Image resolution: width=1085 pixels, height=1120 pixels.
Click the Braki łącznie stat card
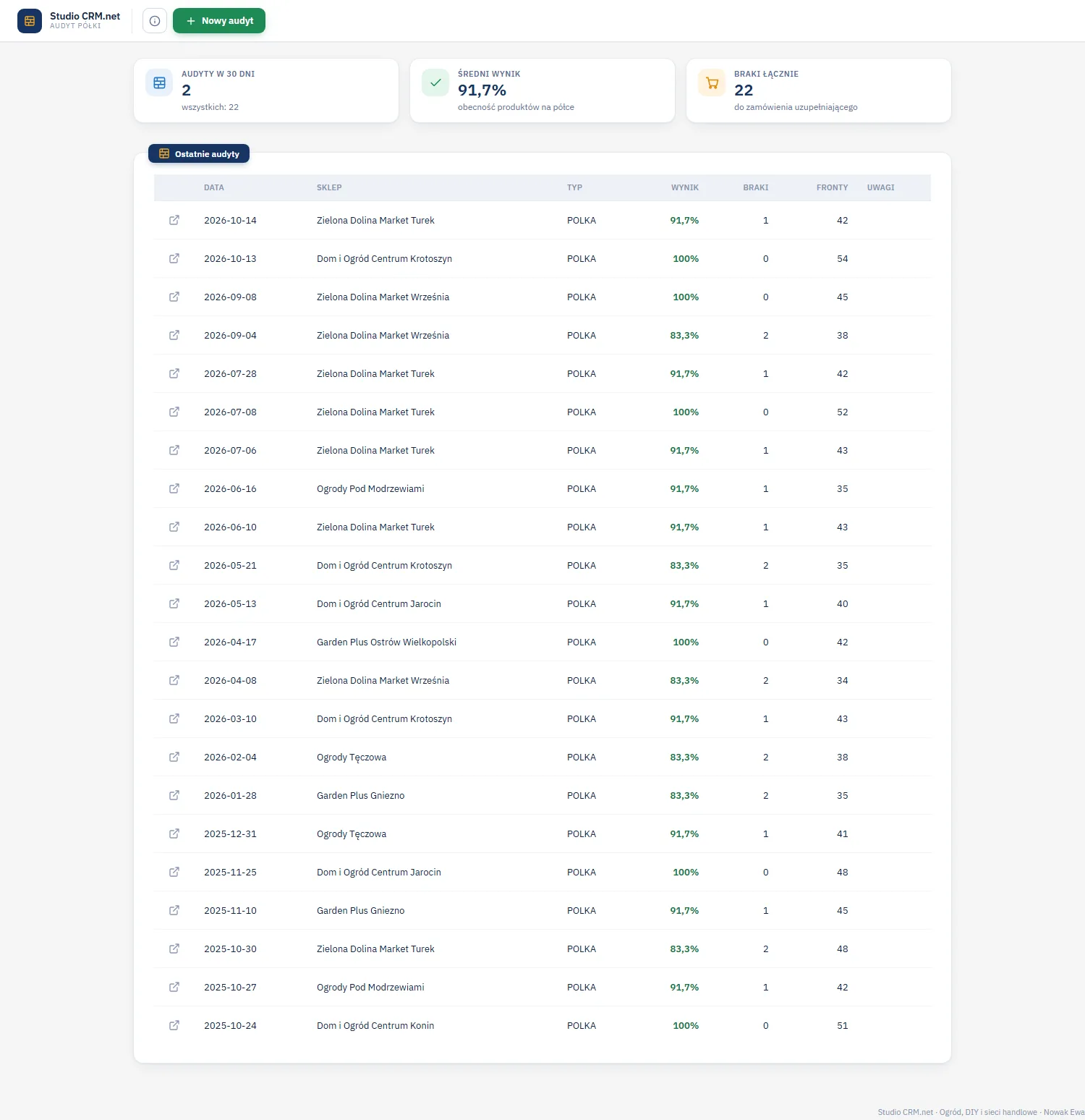pos(819,90)
